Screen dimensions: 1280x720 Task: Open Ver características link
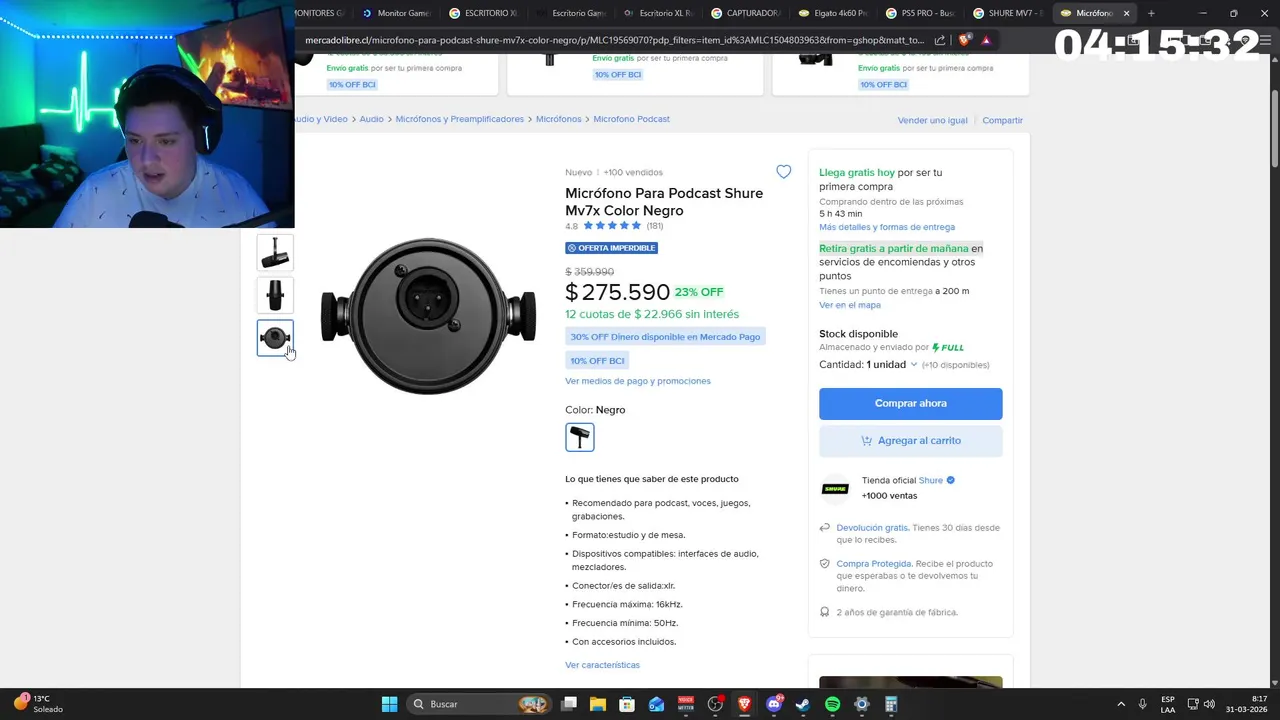point(602,665)
